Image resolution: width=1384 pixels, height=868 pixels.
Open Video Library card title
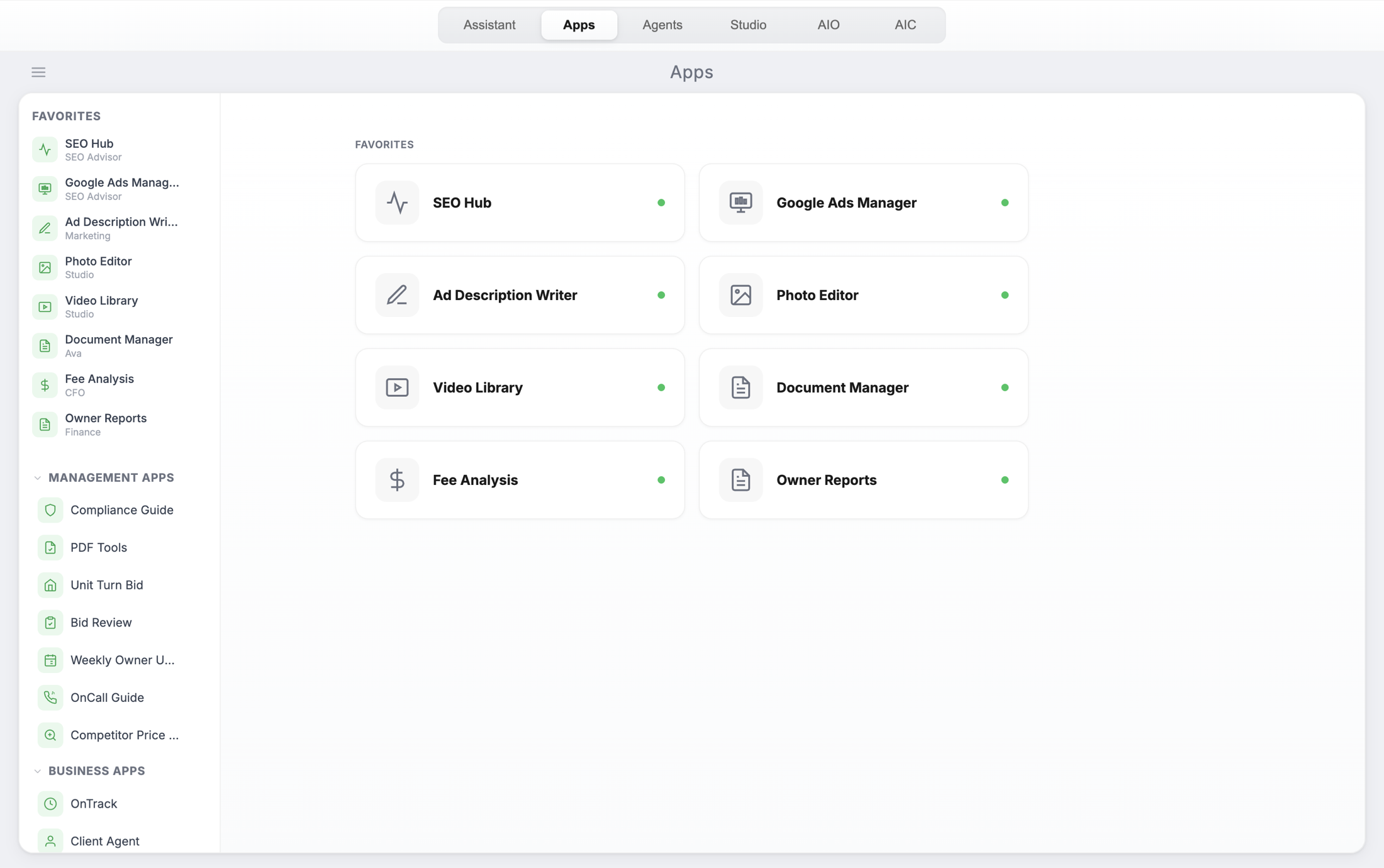pyautogui.click(x=477, y=387)
